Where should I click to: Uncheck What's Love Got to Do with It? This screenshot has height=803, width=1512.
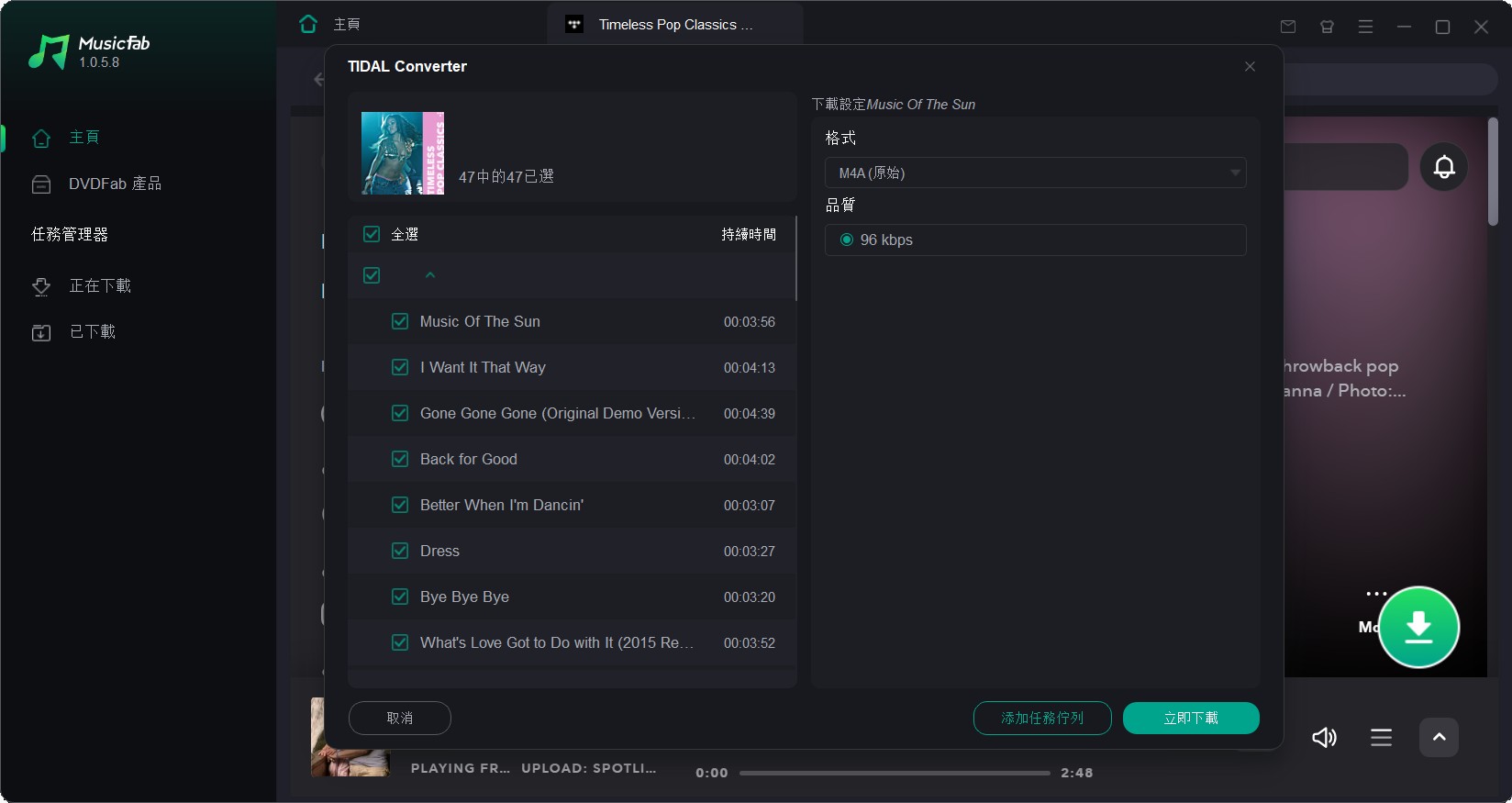400,642
